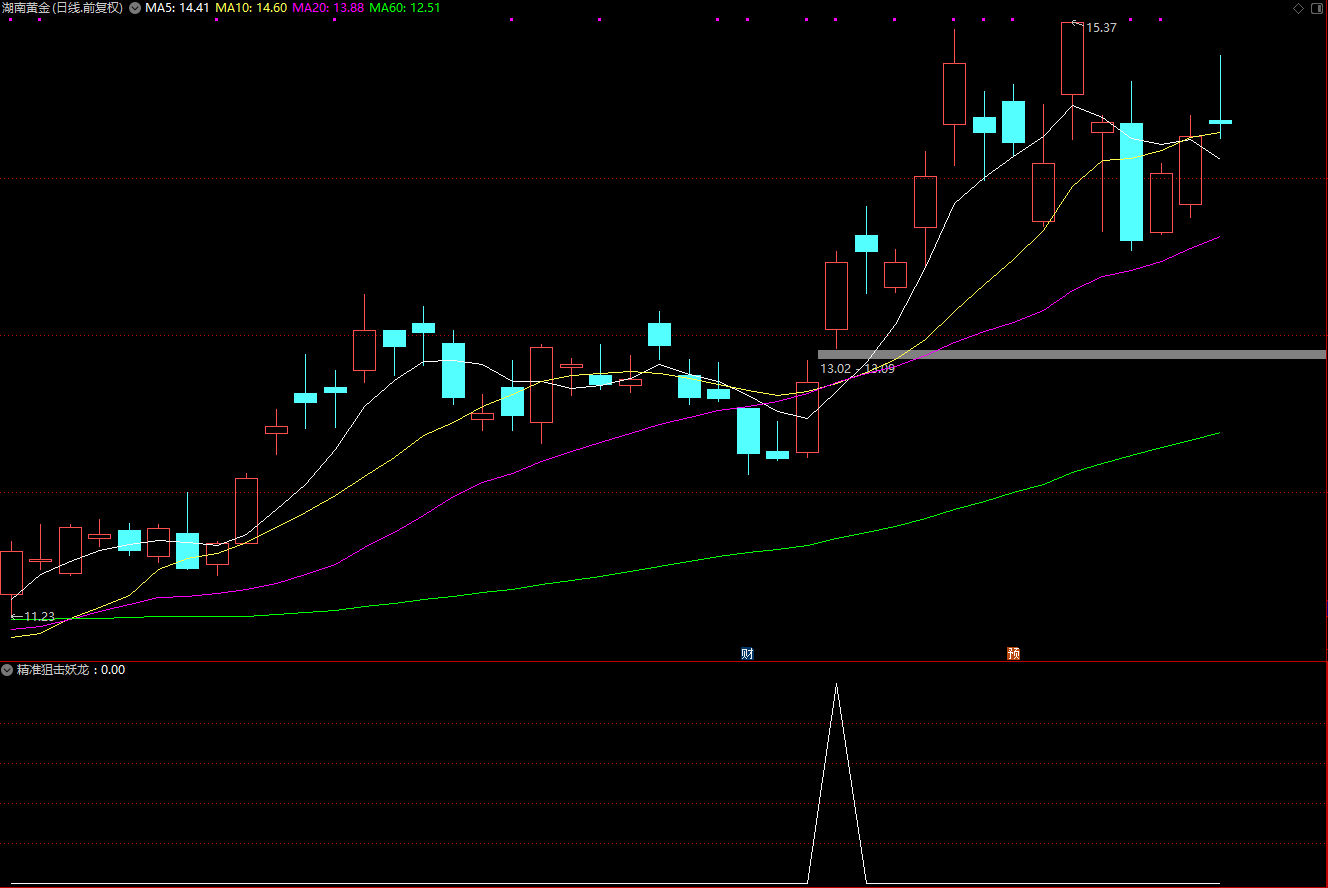
Task: Click the gray gap zone bar
Action: (1072, 354)
